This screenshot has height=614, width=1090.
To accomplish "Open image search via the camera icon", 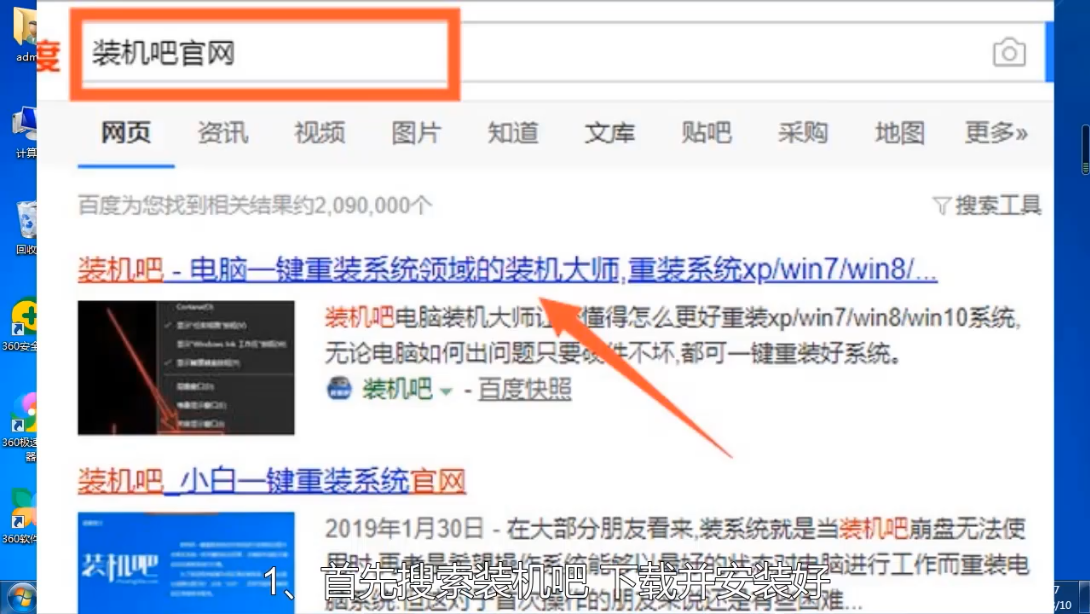I will pyautogui.click(x=1009, y=51).
